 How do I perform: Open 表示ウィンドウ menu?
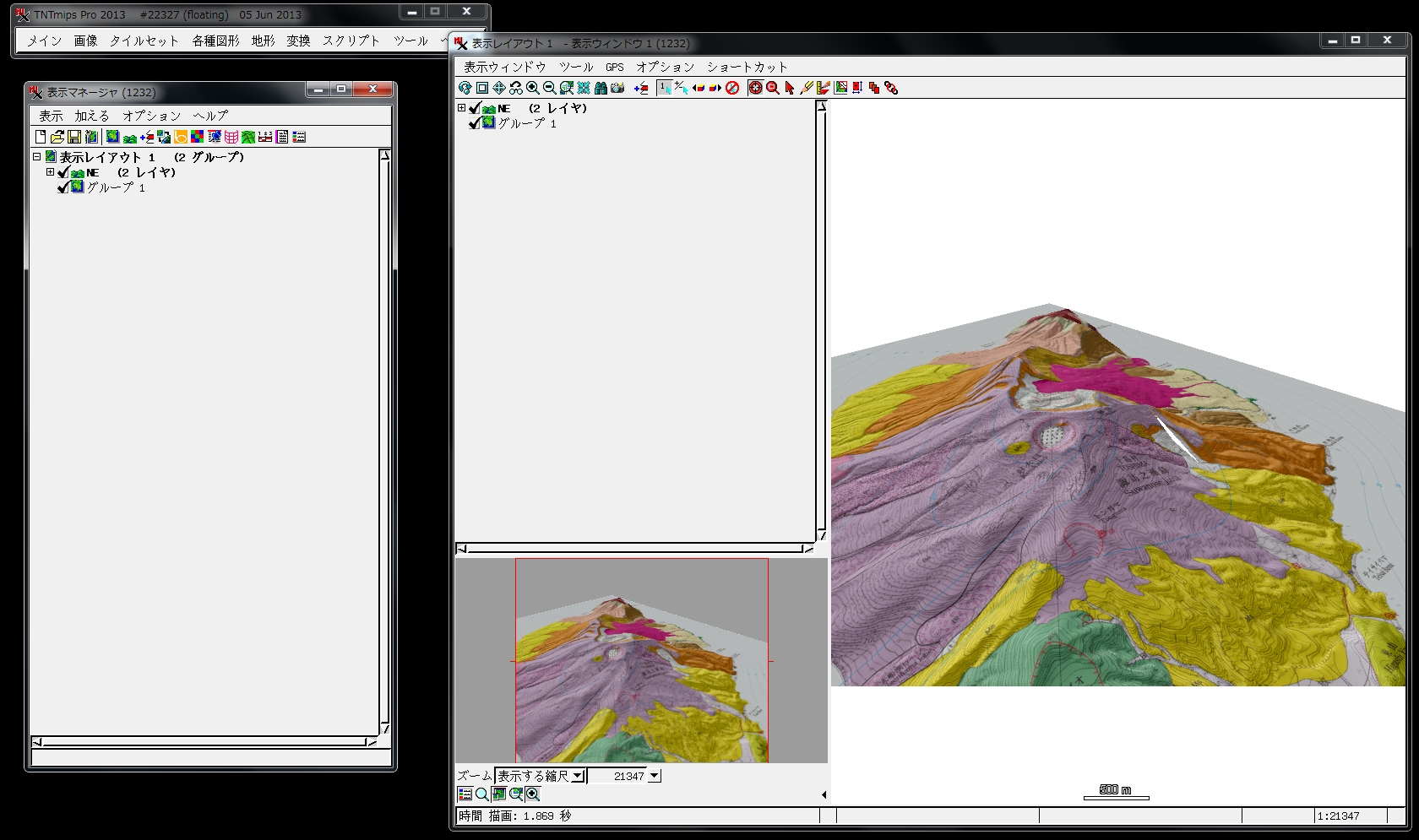tap(505, 67)
